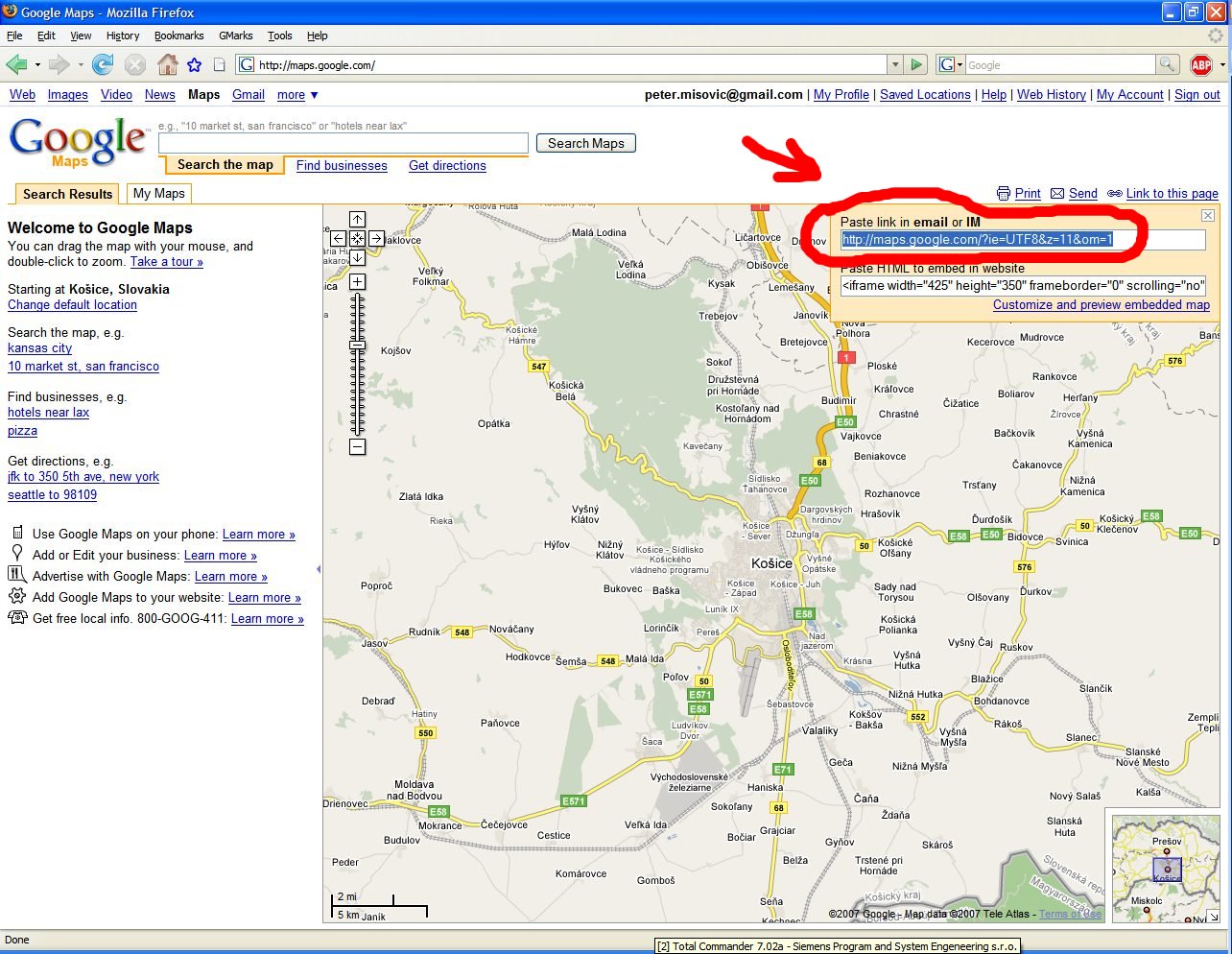Click the Send link

[1082, 193]
